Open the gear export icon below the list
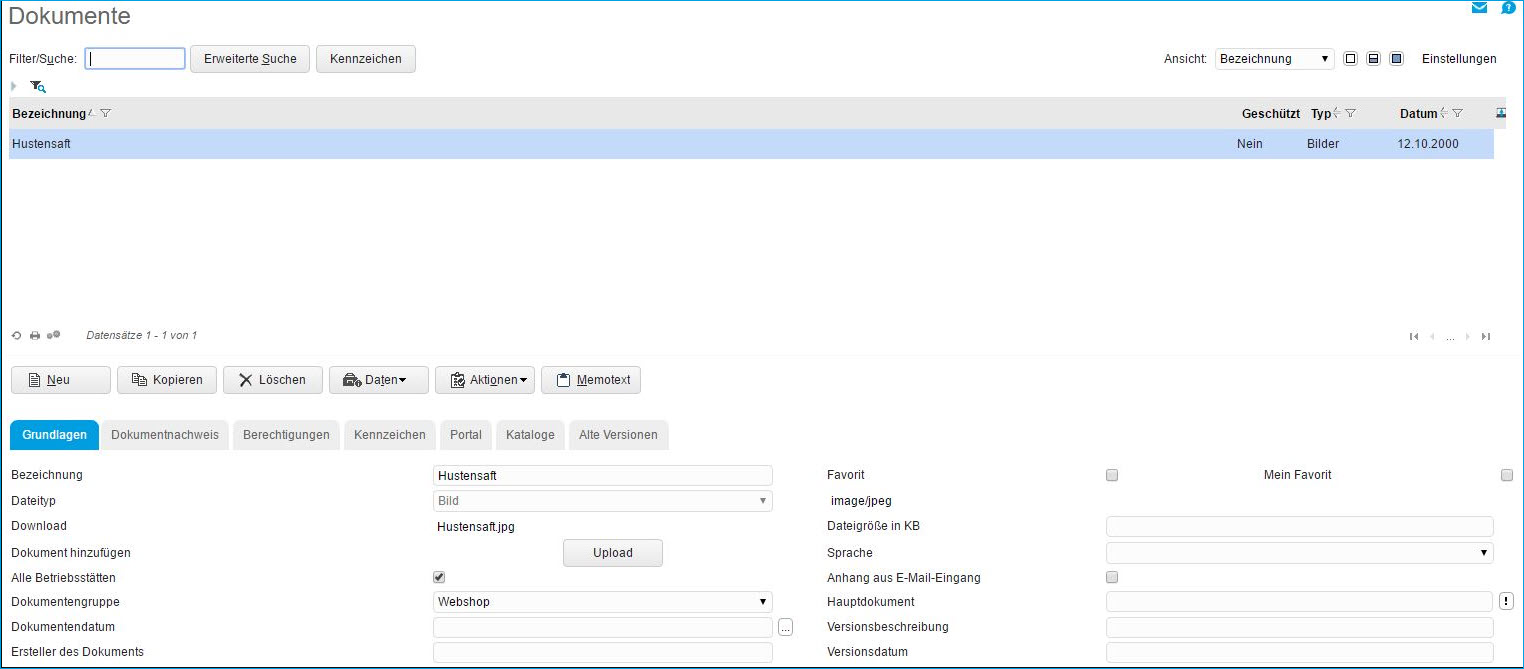The width and height of the screenshot is (1524, 669). coord(53,334)
